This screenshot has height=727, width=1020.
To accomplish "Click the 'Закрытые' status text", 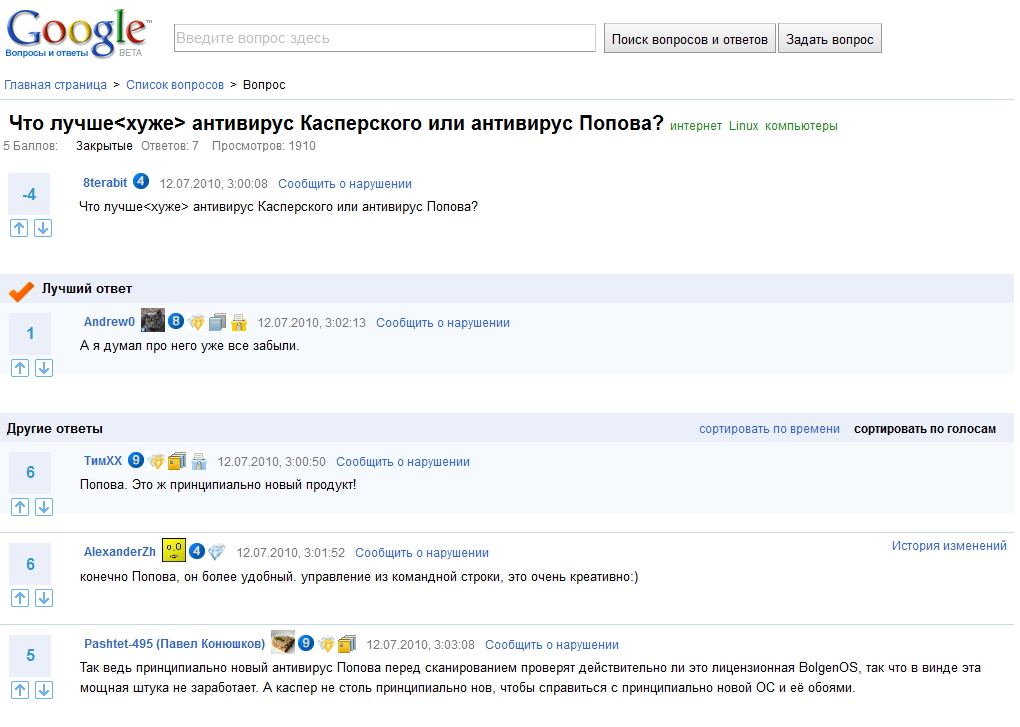I will tap(104, 146).
